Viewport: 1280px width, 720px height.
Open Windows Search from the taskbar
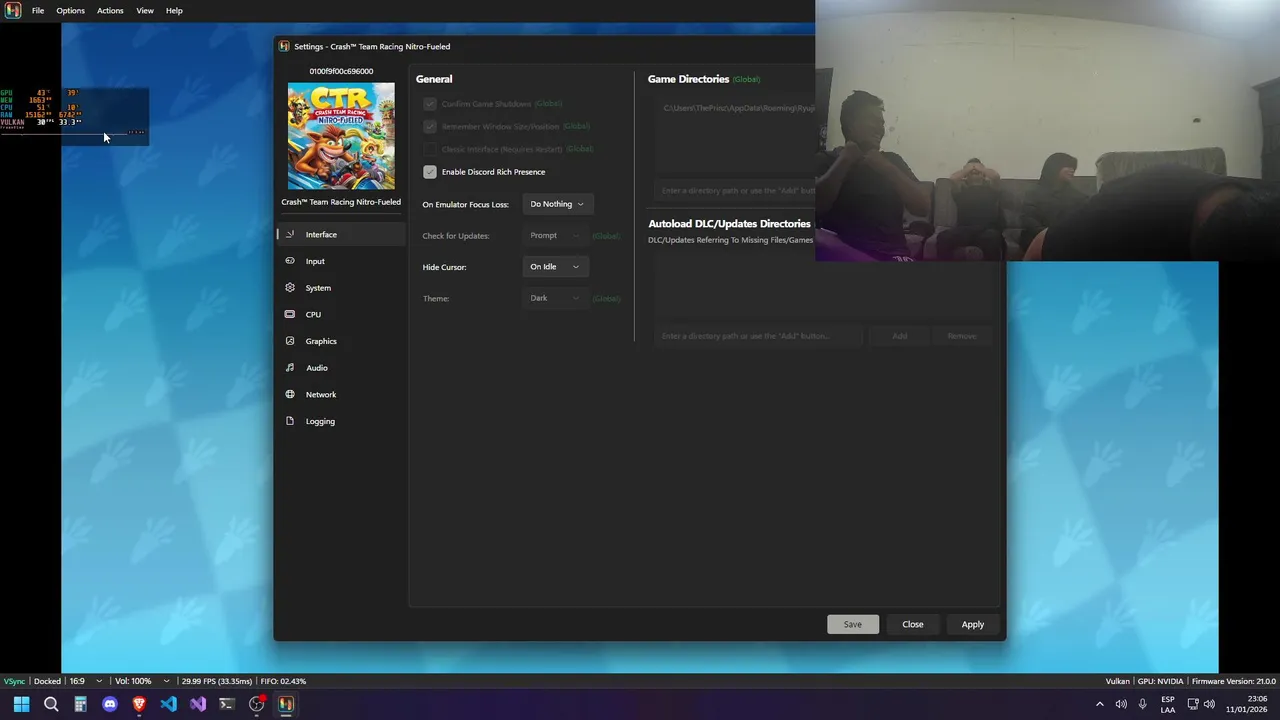[51, 704]
